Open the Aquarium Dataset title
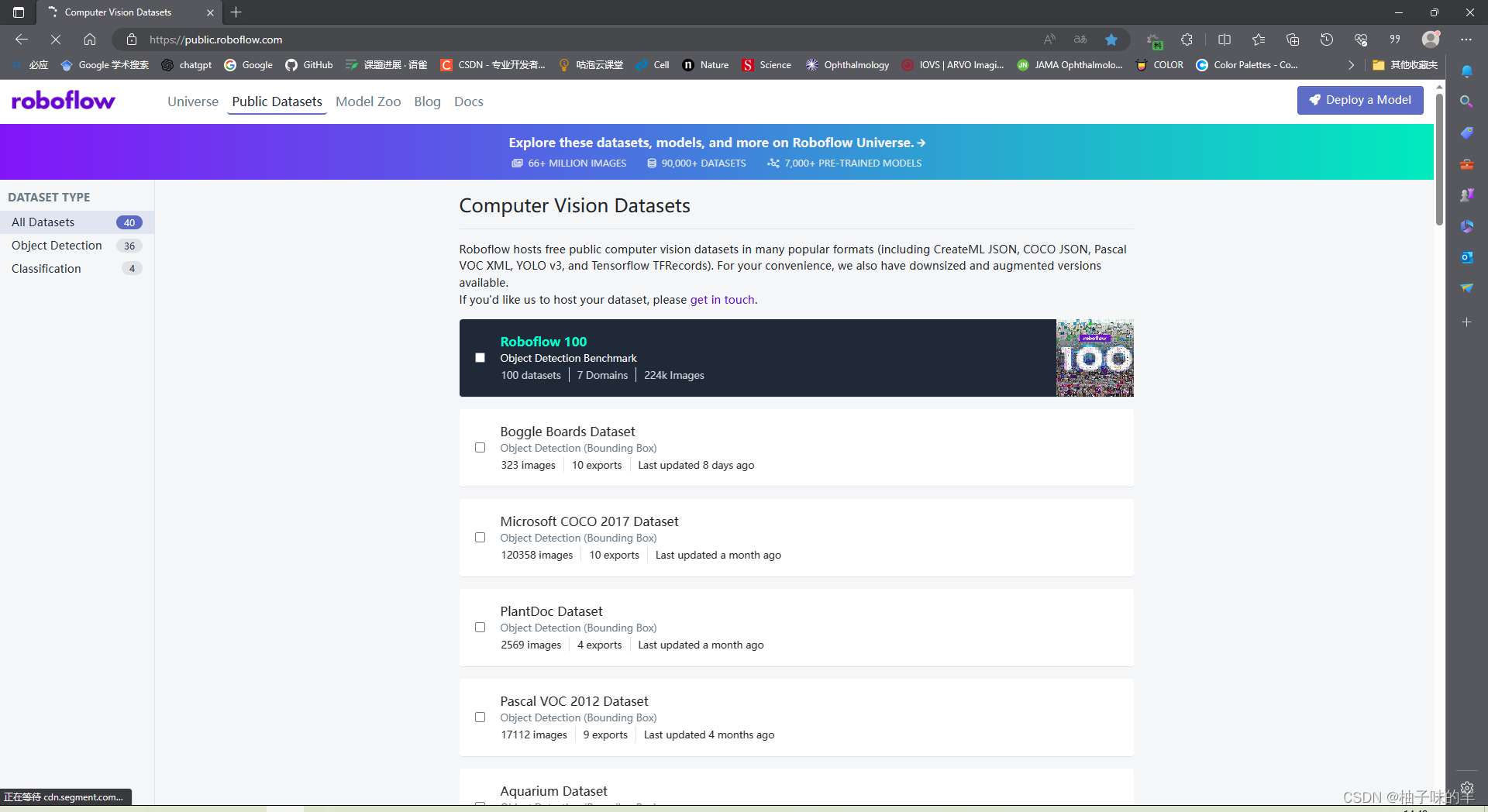Image resolution: width=1488 pixels, height=812 pixels. point(553,791)
